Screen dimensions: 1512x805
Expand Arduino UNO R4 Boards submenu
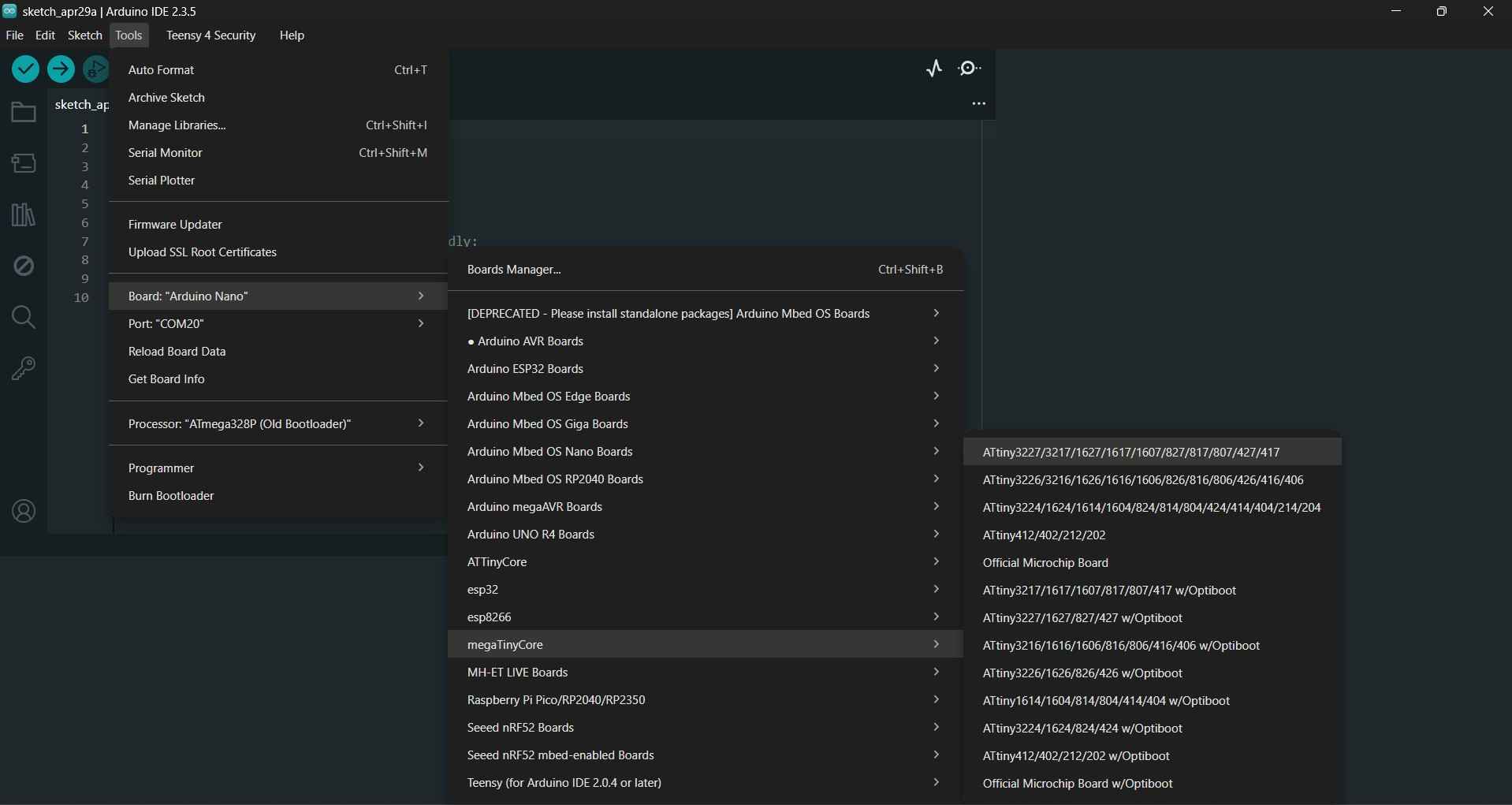706,535
